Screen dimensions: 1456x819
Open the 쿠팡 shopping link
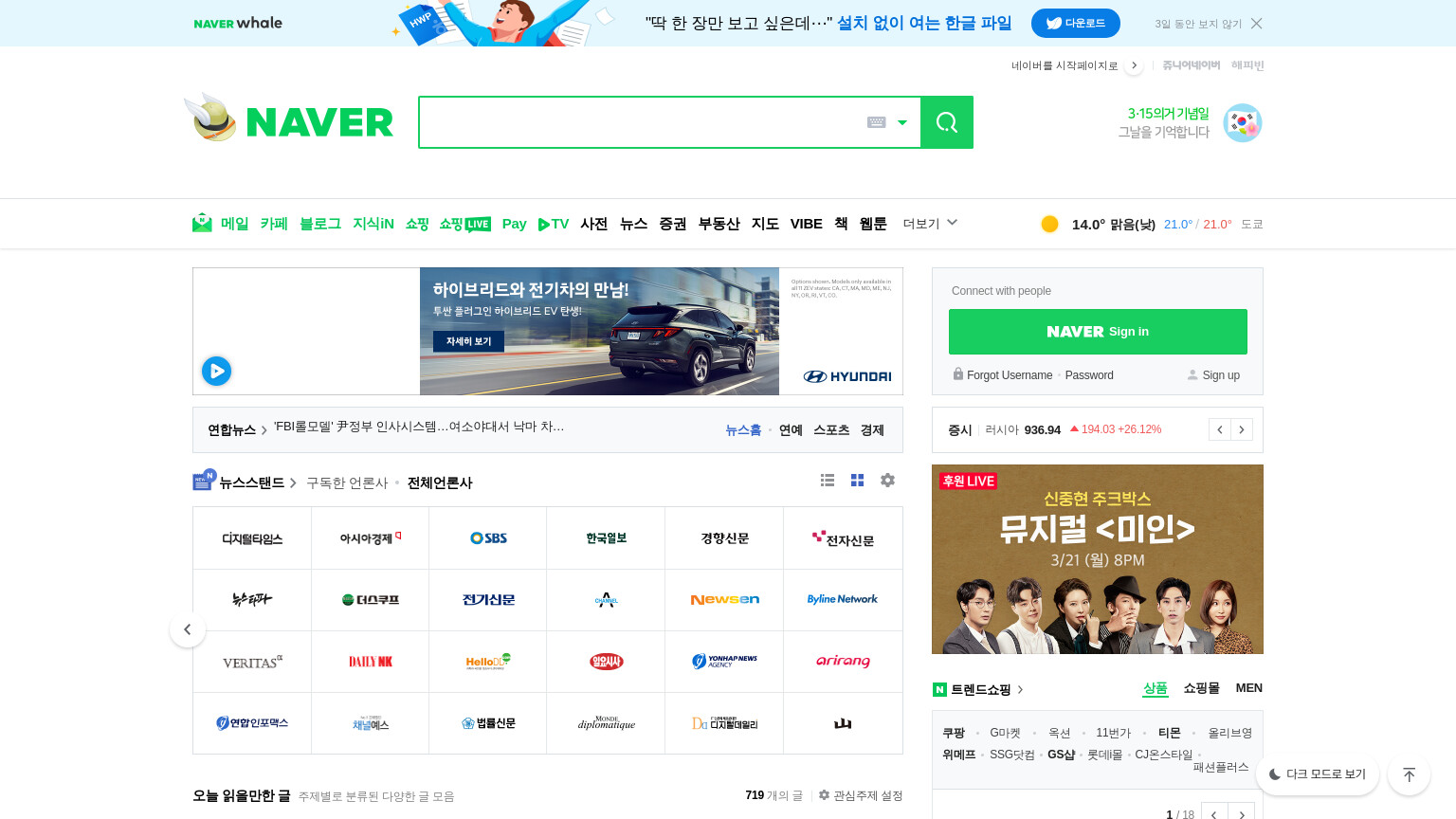954,733
